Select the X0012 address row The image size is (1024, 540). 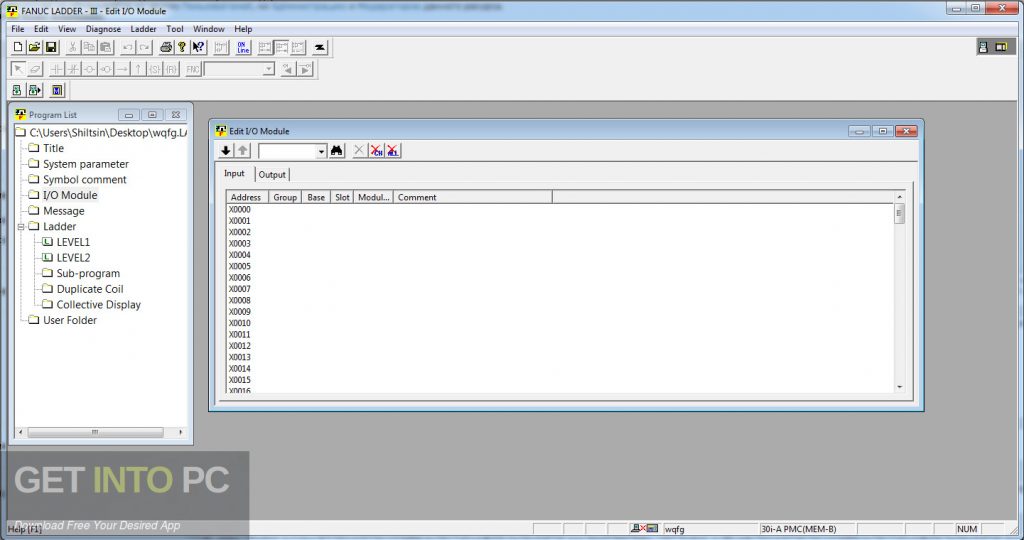(x=240, y=346)
